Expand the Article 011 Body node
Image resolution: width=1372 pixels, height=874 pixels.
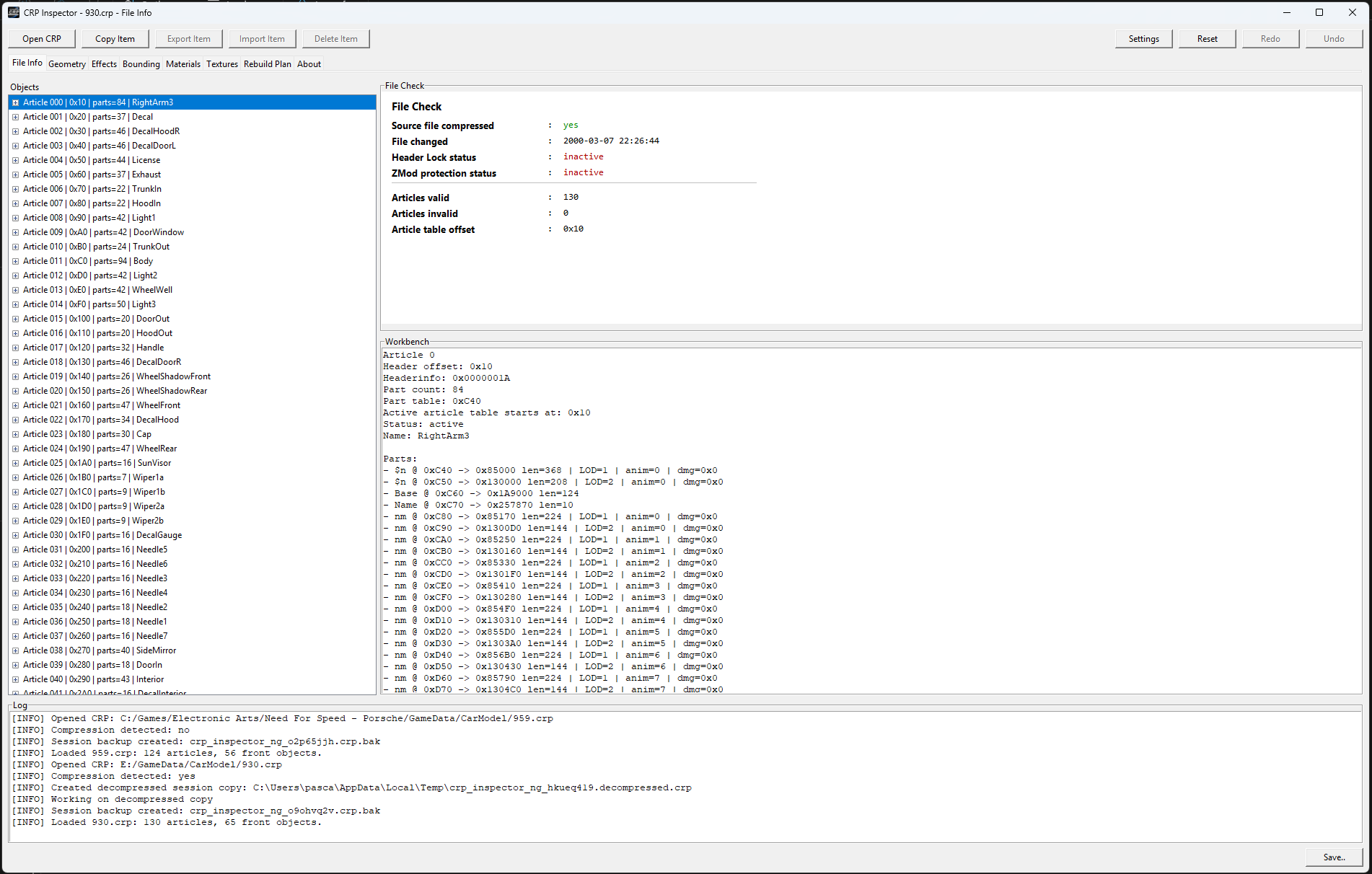[x=15, y=261]
